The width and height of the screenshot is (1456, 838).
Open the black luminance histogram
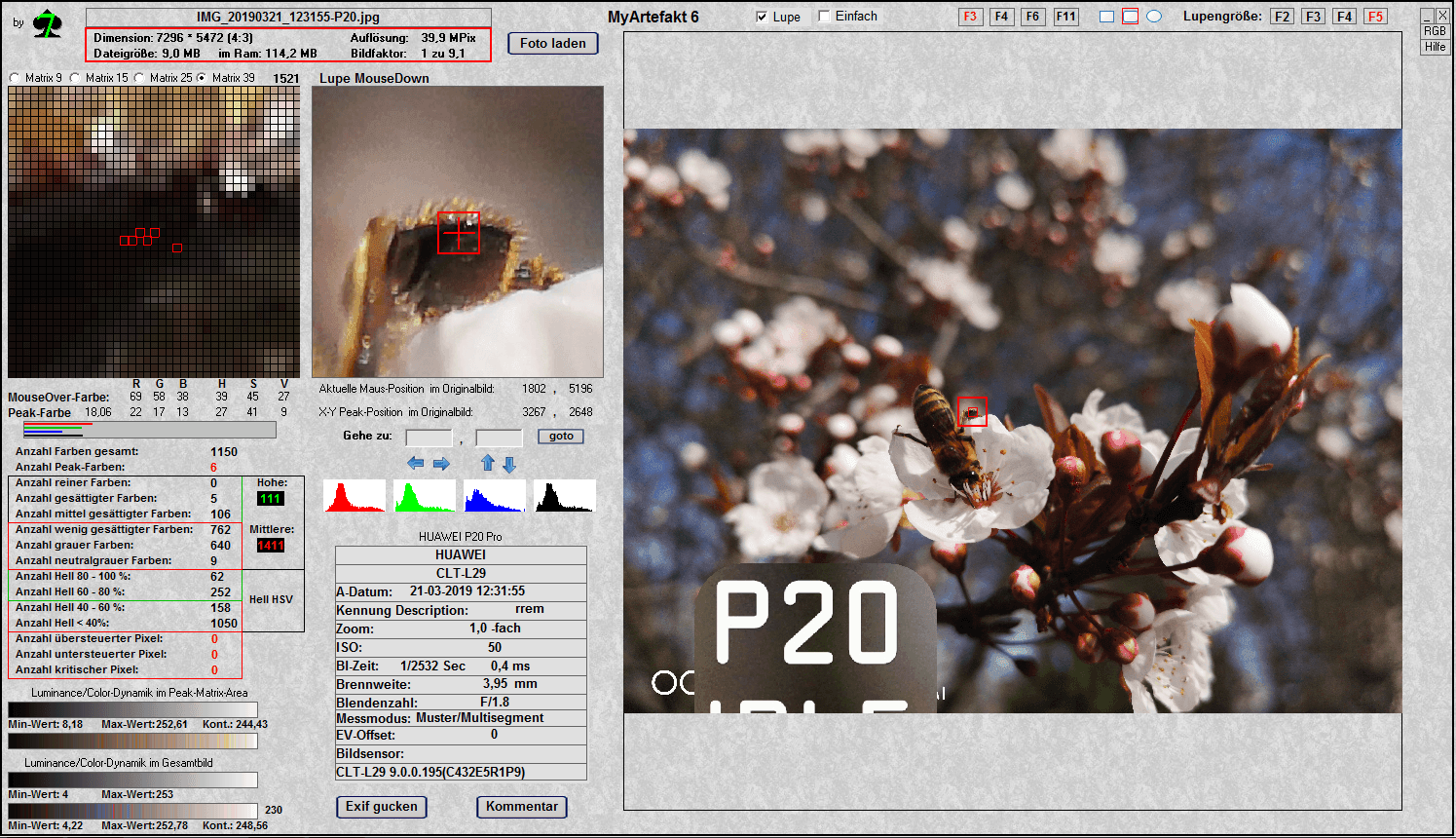[x=565, y=496]
